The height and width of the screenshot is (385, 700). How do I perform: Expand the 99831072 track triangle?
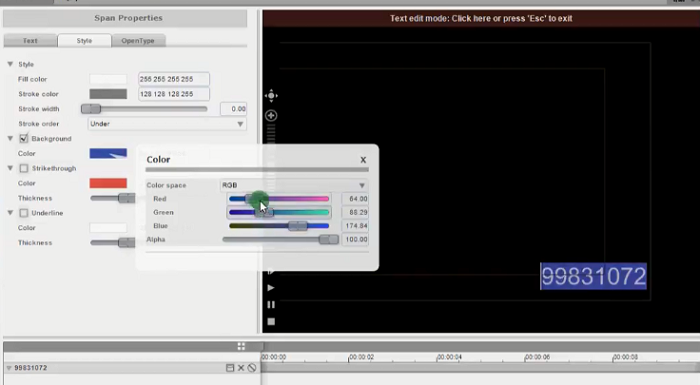click(x=8, y=368)
